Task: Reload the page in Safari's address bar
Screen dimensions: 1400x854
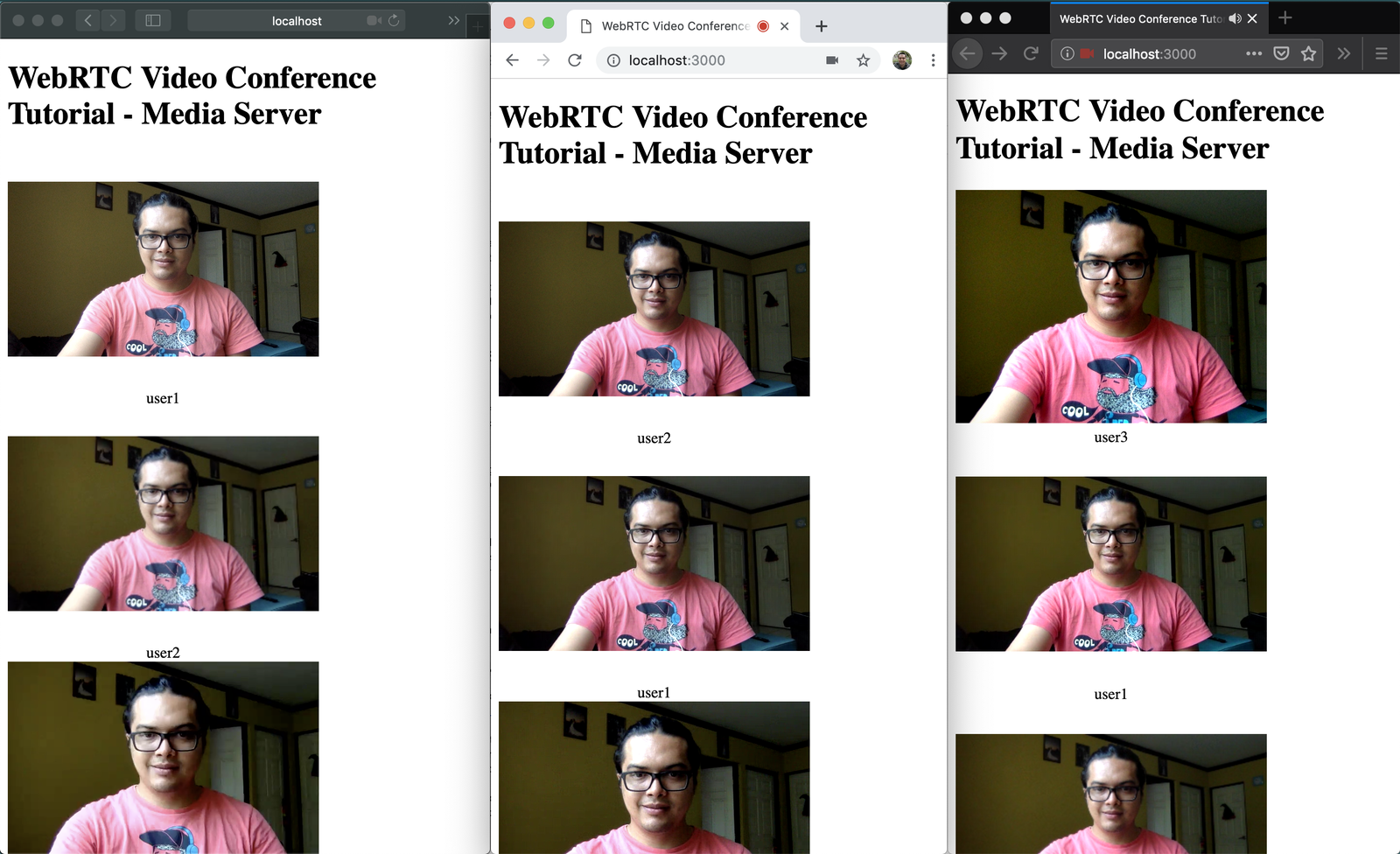Action: tap(394, 20)
